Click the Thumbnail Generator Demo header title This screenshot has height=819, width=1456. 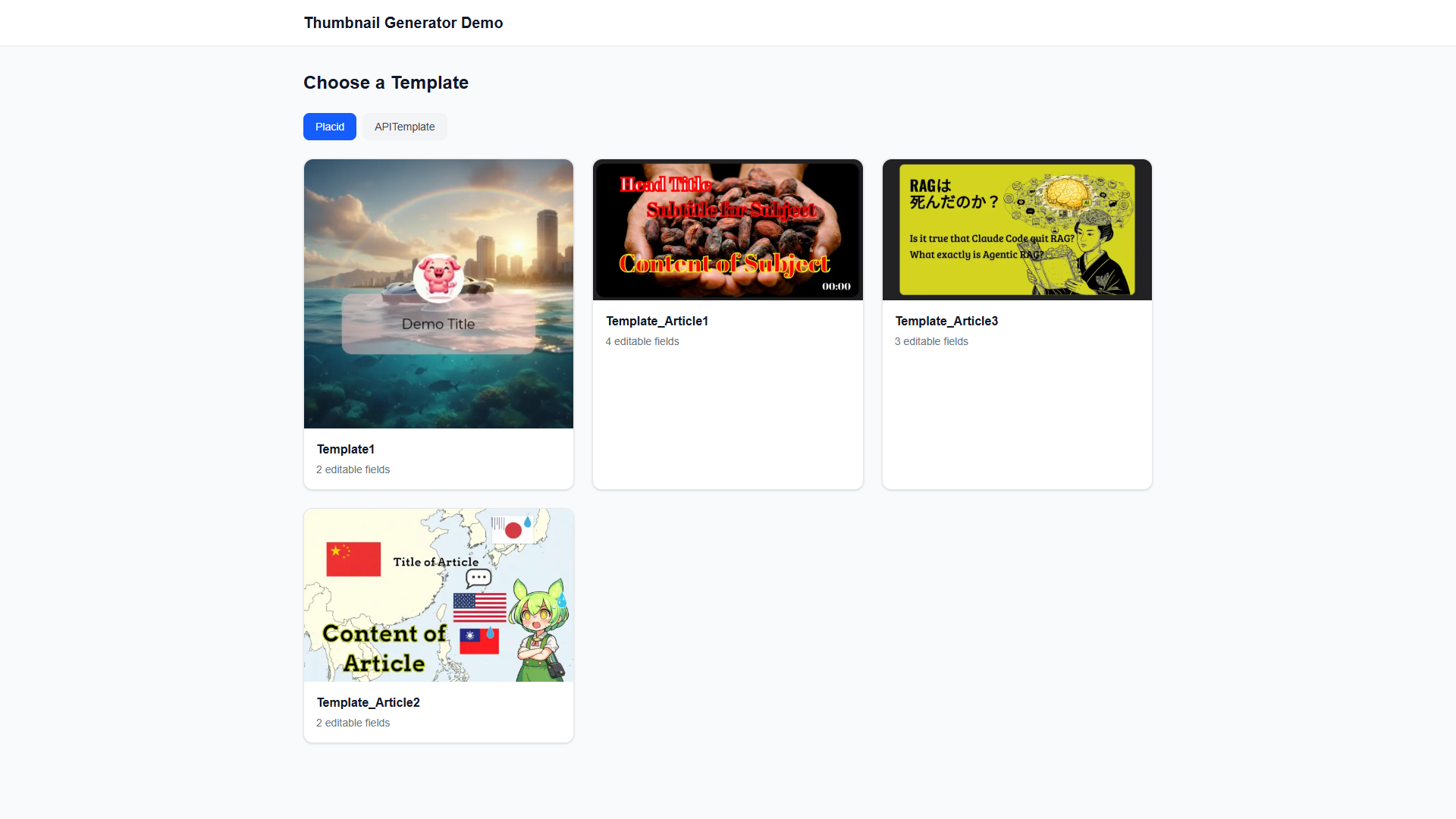tap(403, 23)
